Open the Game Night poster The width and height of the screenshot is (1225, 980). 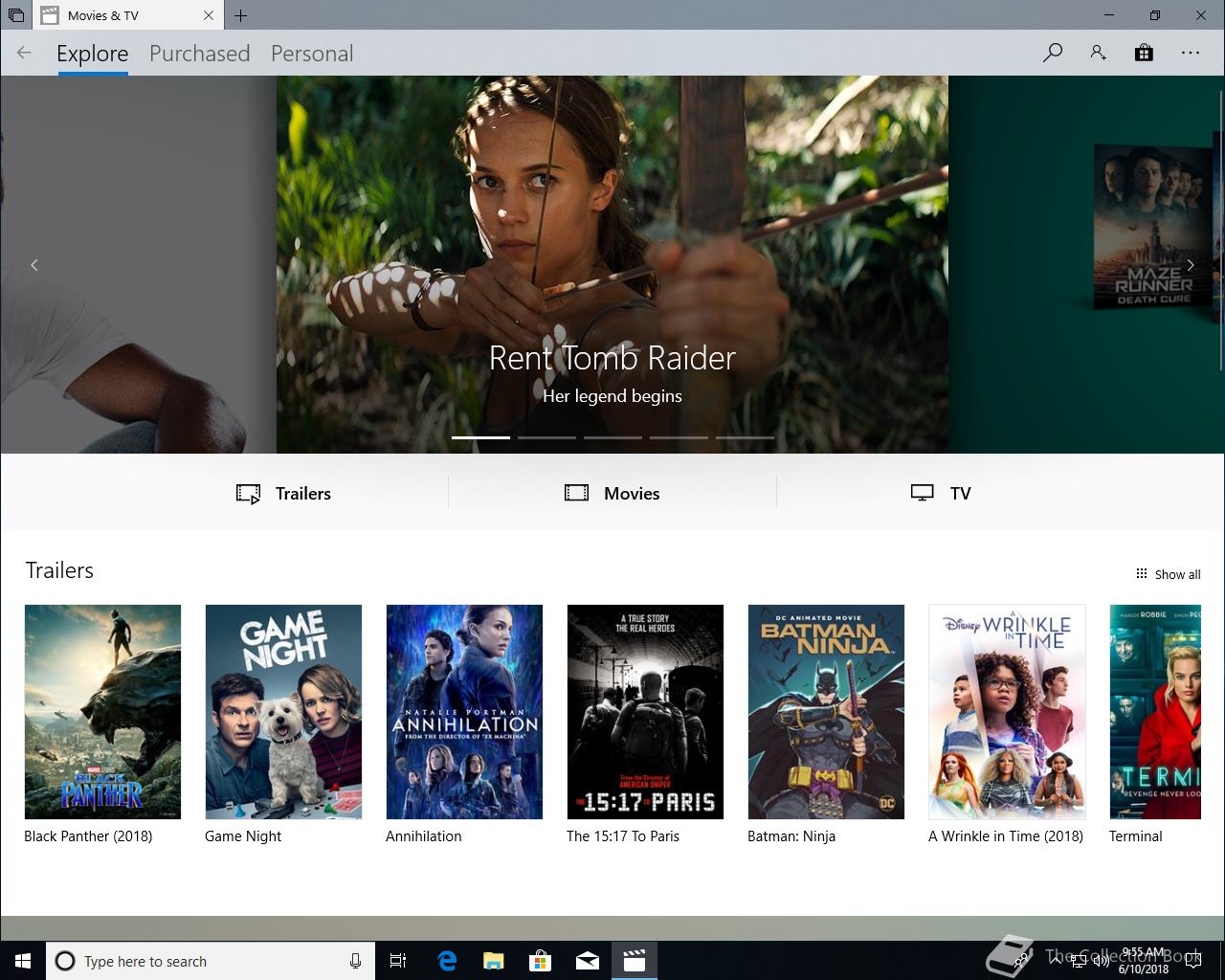pos(283,712)
